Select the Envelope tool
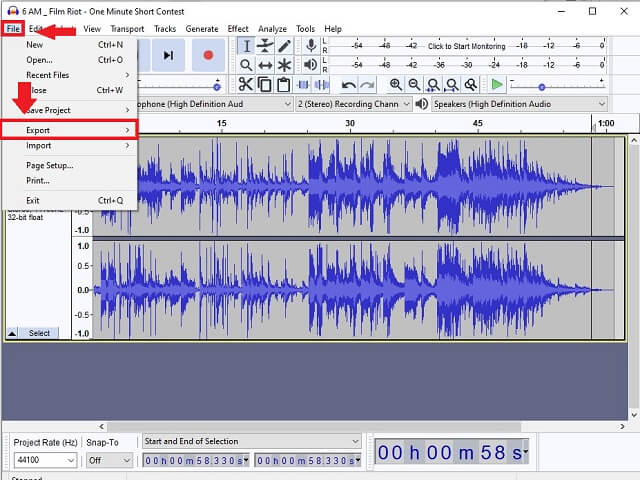 click(265, 46)
